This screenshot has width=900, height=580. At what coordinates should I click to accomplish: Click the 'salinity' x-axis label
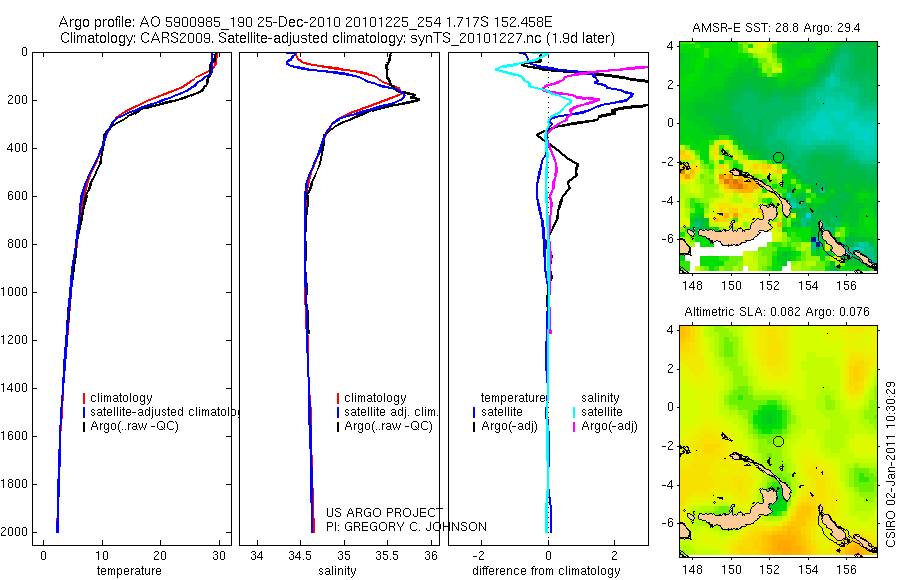click(x=337, y=570)
